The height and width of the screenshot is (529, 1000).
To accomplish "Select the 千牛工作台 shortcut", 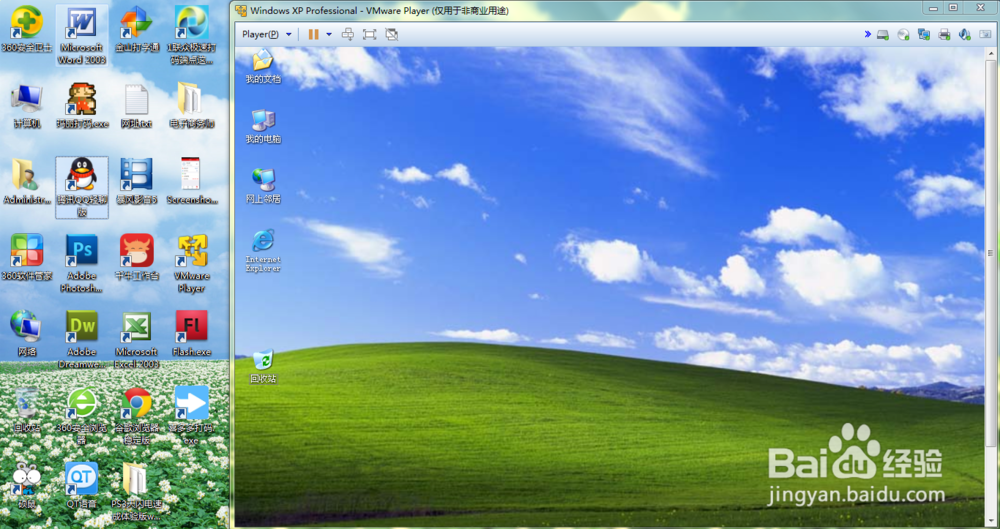I will point(136,258).
